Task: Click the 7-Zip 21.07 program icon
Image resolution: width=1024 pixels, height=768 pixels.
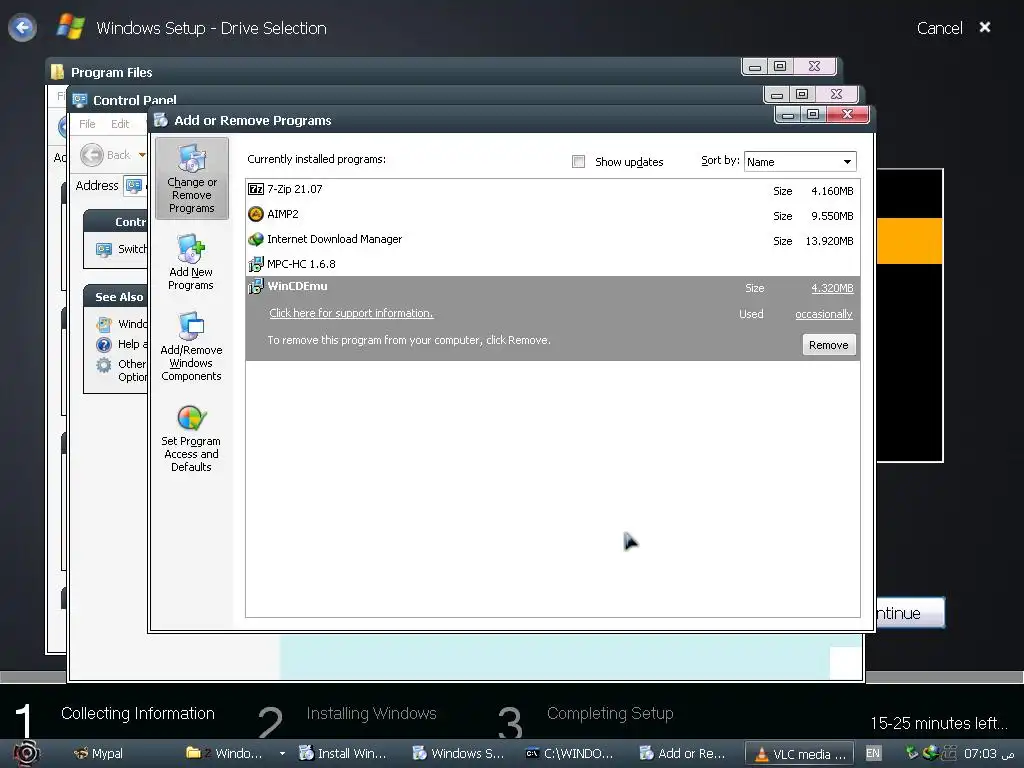Action: pyautogui.click(x=255, y=189)
